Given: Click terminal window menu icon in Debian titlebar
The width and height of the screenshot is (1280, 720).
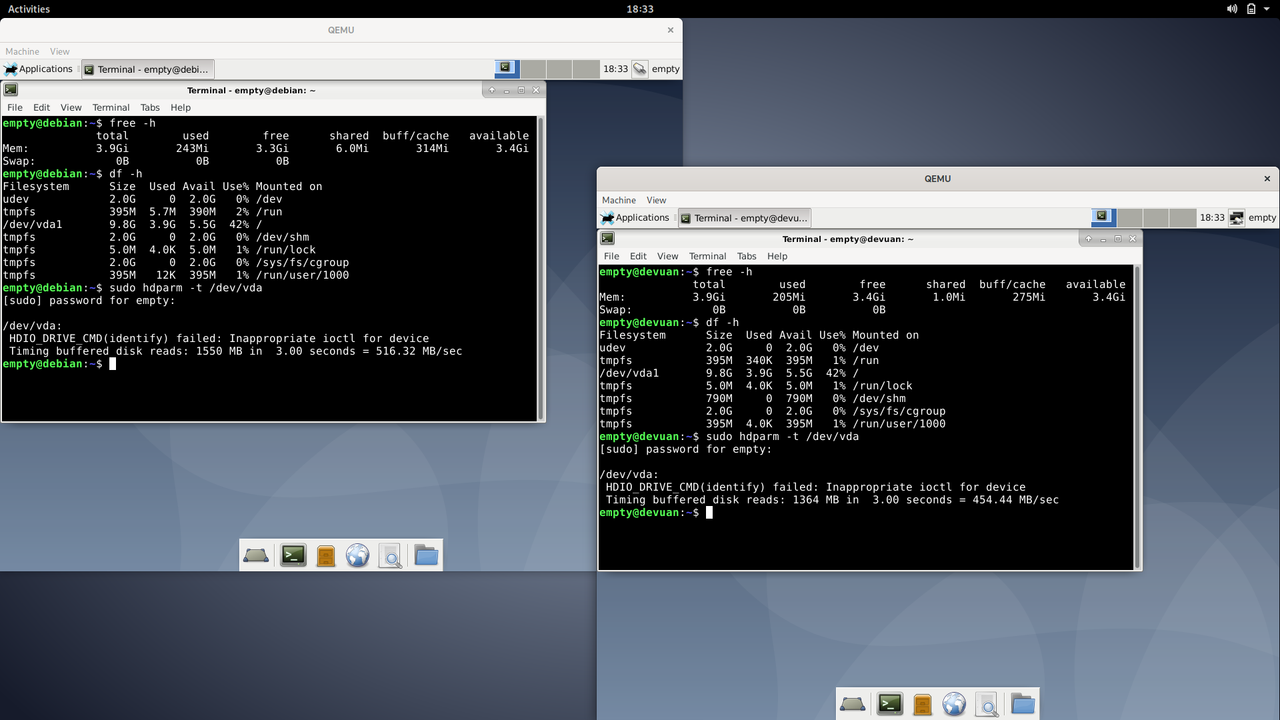Looking at the screenshot, I should [x=11, y=90].
